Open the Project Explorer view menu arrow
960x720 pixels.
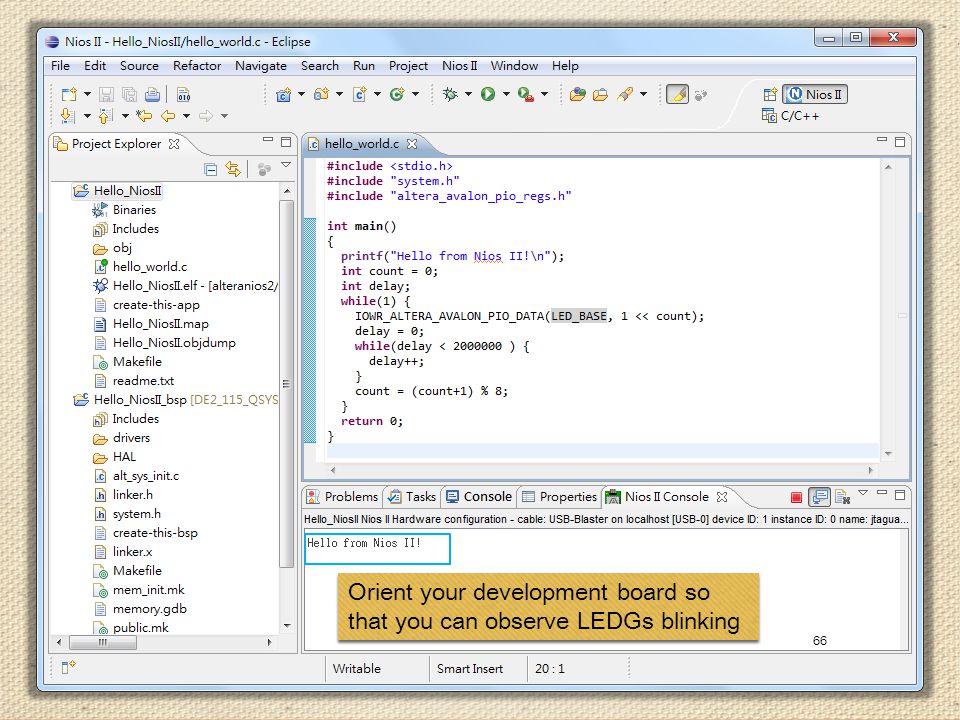pos(286,165)
